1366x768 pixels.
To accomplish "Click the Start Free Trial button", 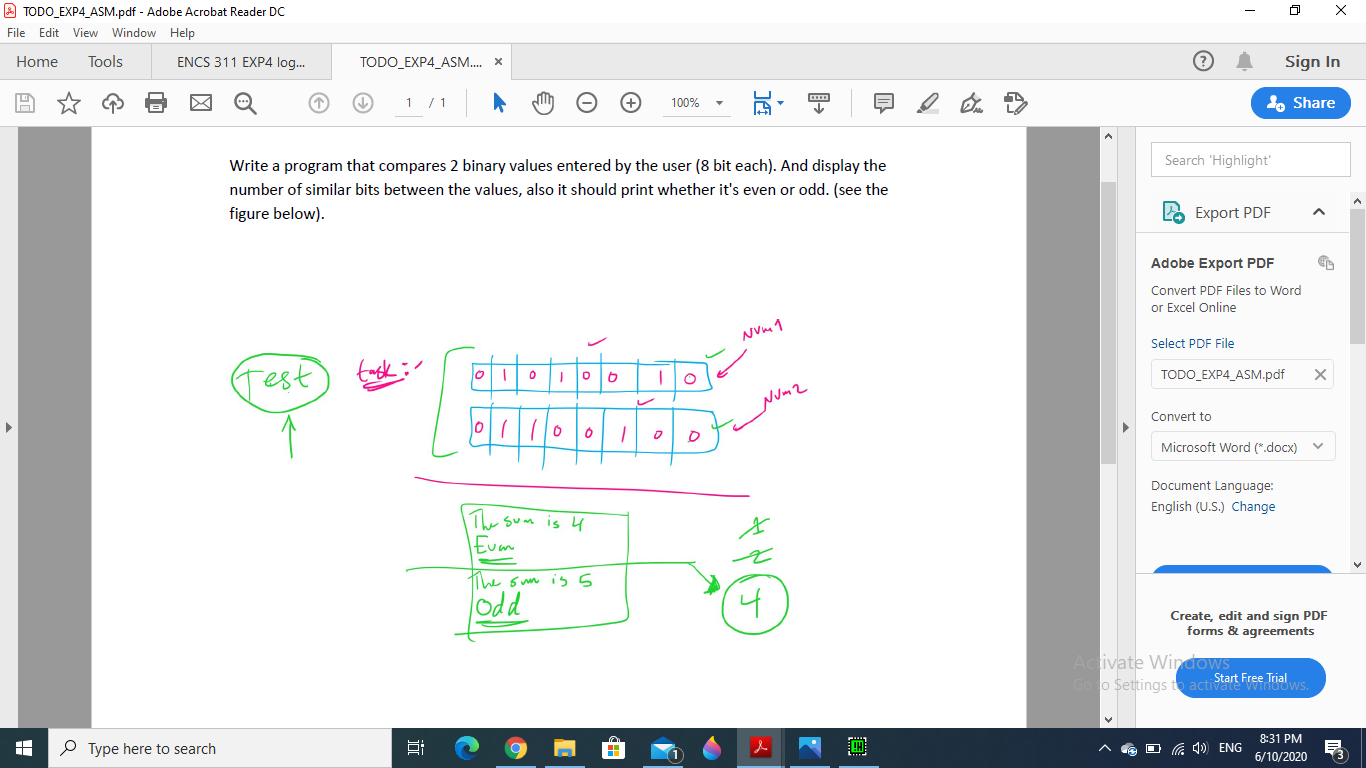I will [x=1250, y=678].
